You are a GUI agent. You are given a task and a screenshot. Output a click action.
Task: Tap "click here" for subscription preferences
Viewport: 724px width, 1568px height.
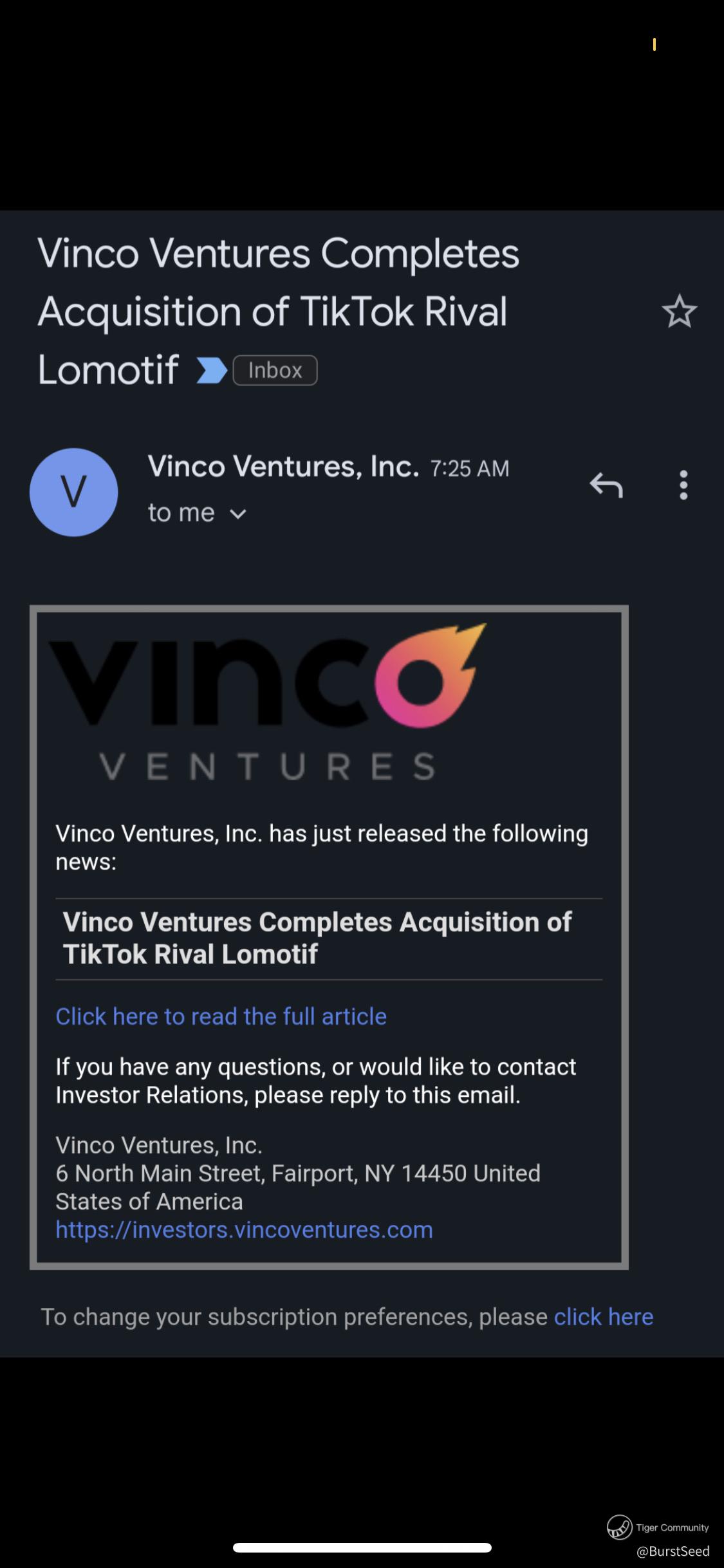604,1316
